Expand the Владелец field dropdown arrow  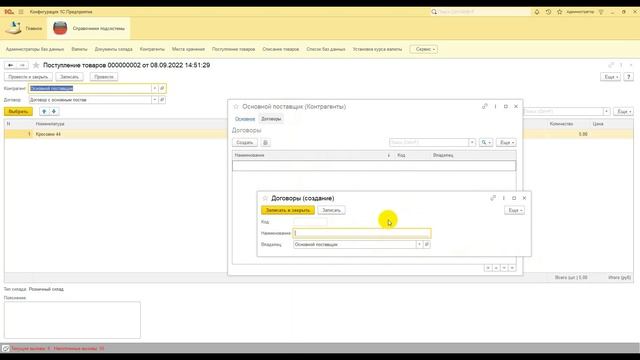pyautogui.click(x=419, y=244)
